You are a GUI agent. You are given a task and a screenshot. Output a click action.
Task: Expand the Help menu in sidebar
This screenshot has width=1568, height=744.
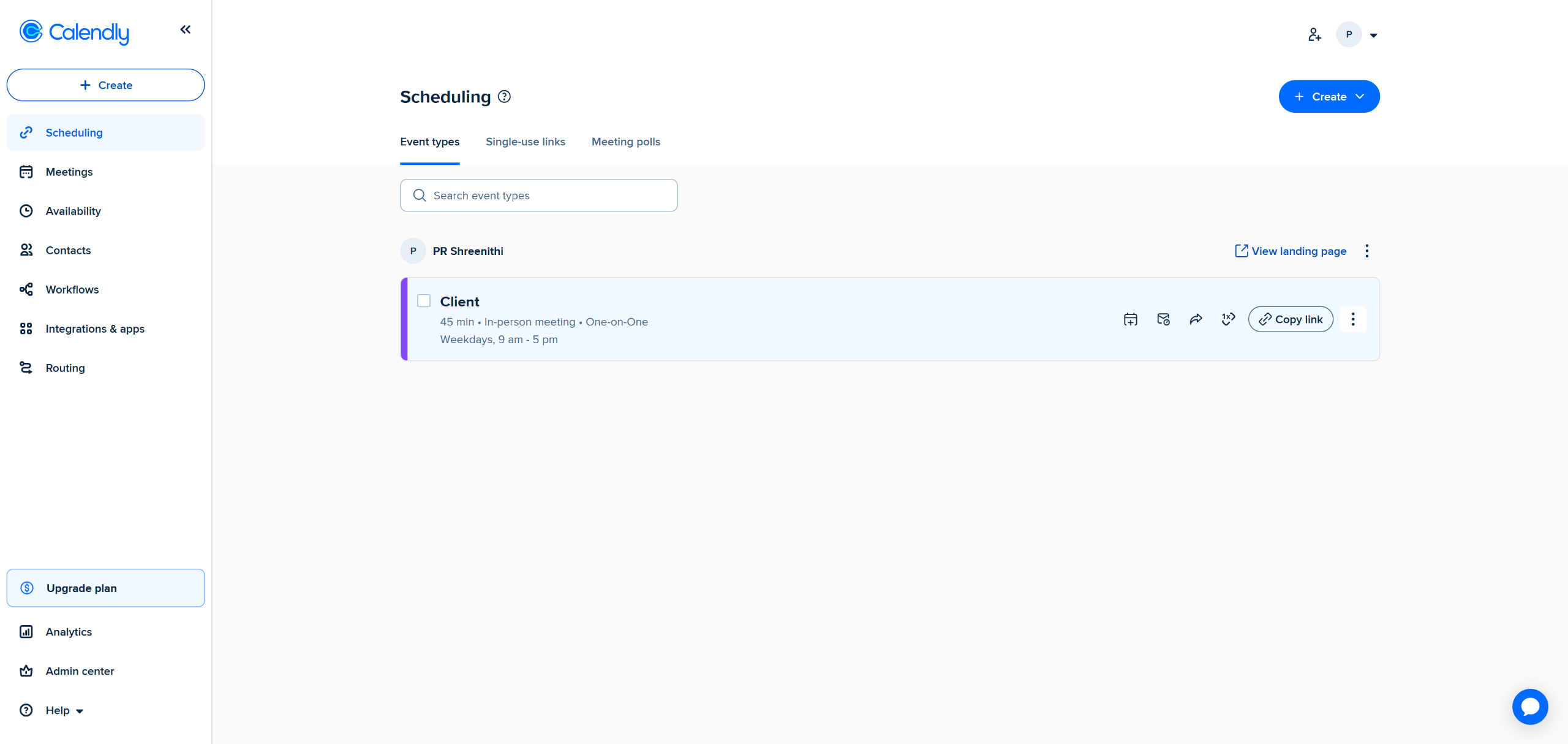coord(64,710)
